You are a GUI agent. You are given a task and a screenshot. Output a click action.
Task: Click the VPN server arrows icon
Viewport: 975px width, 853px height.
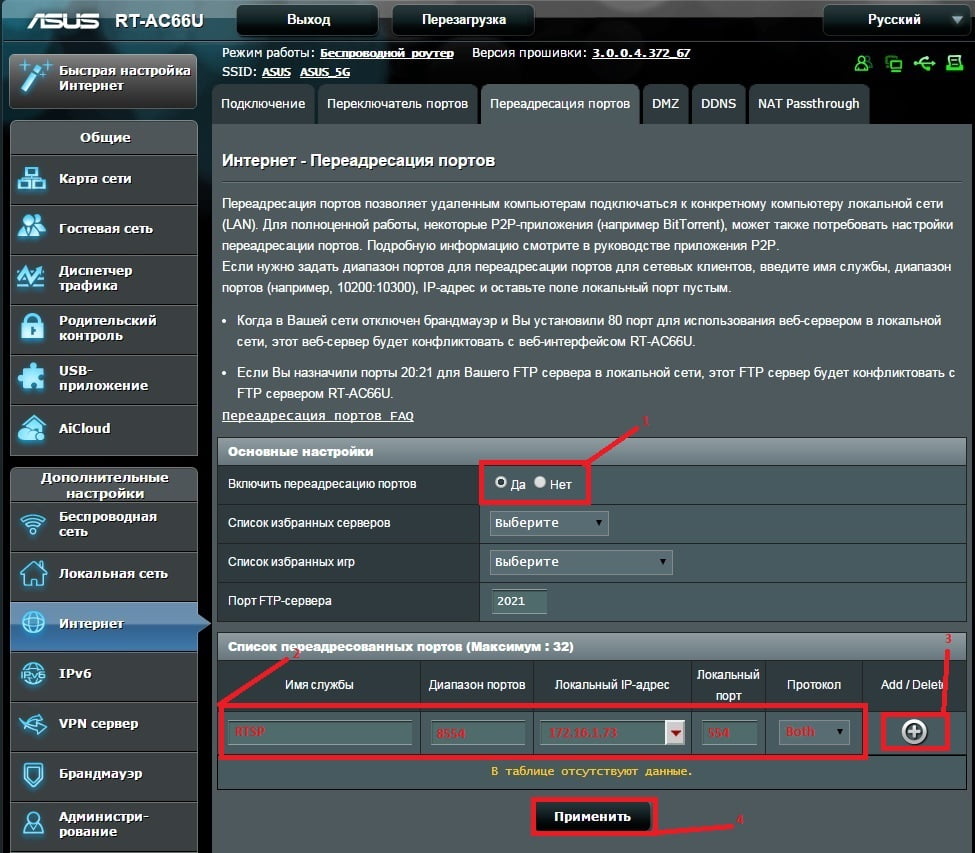tap(33, 724)
